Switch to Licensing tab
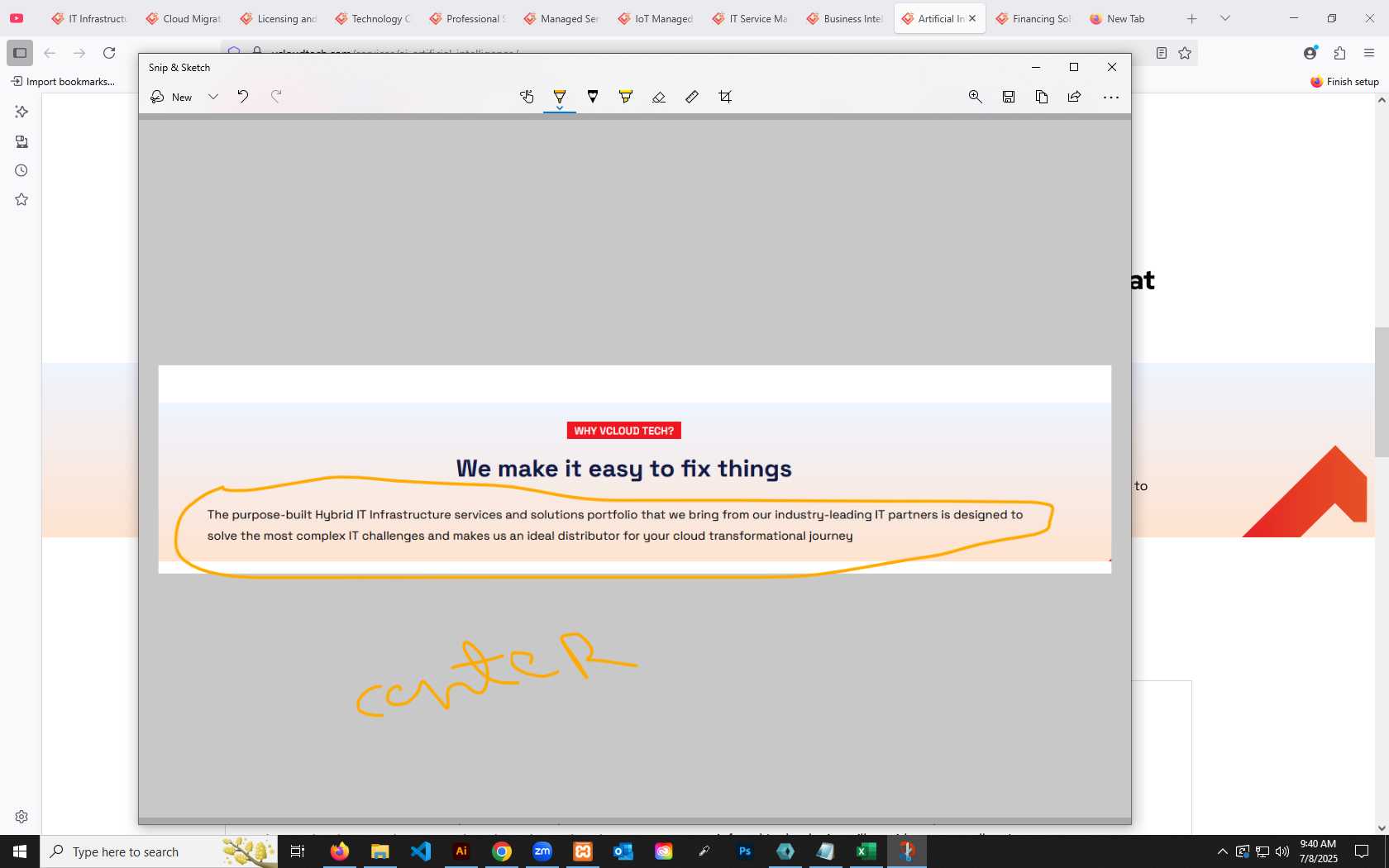The image size is (1389, 868). pos(278,18)
